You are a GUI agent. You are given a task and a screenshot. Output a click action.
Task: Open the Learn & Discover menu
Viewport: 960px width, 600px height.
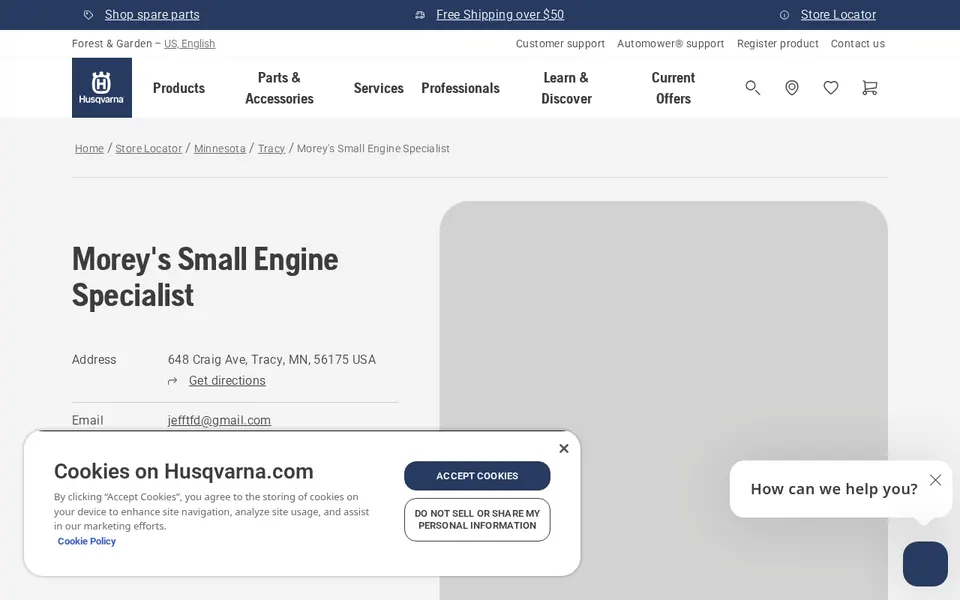tap(566, 88)
